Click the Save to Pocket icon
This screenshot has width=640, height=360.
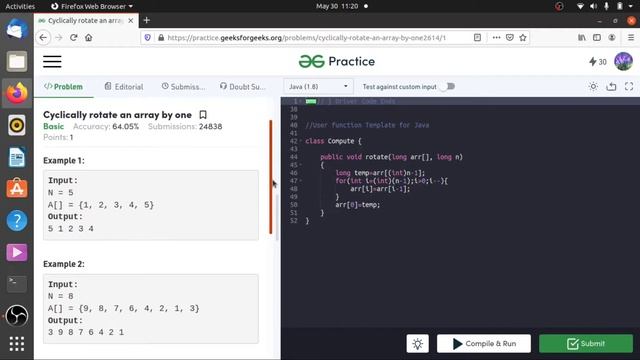[x=509, y=38]
